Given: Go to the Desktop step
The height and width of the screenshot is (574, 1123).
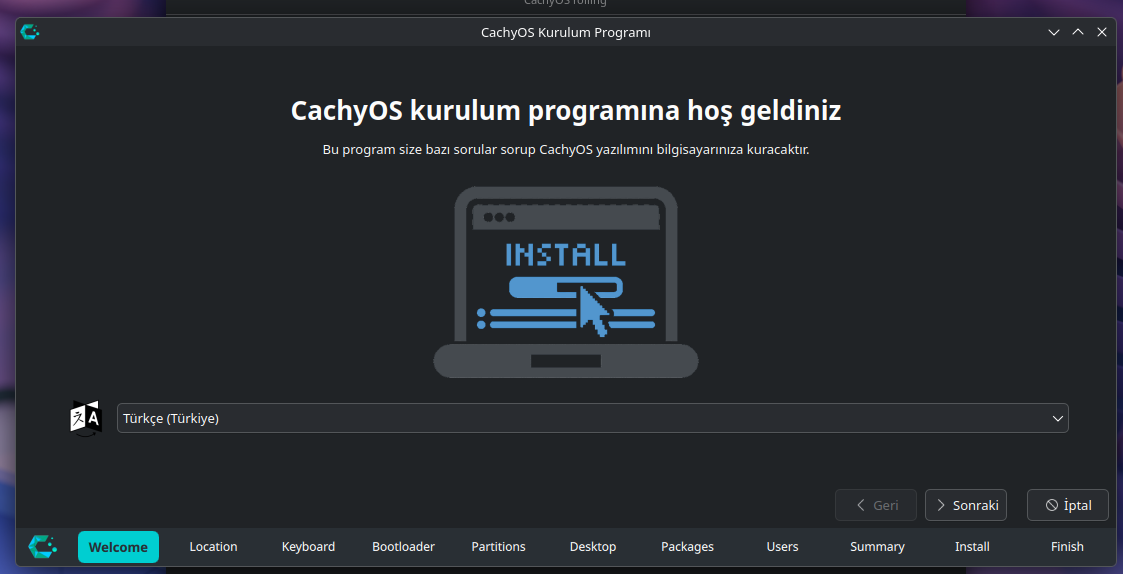Looking at the screenshot, I should pyautogui.click(x=593, y=547).
